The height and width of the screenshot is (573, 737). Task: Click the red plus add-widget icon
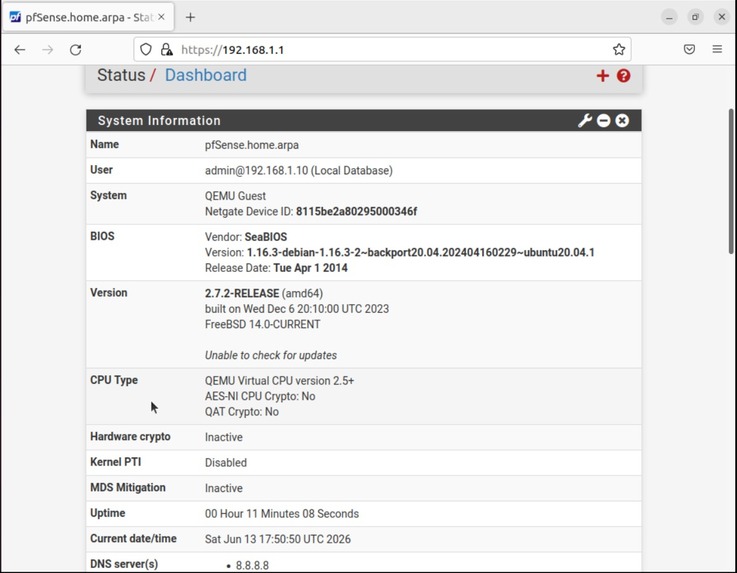click(x=603, y=76)
